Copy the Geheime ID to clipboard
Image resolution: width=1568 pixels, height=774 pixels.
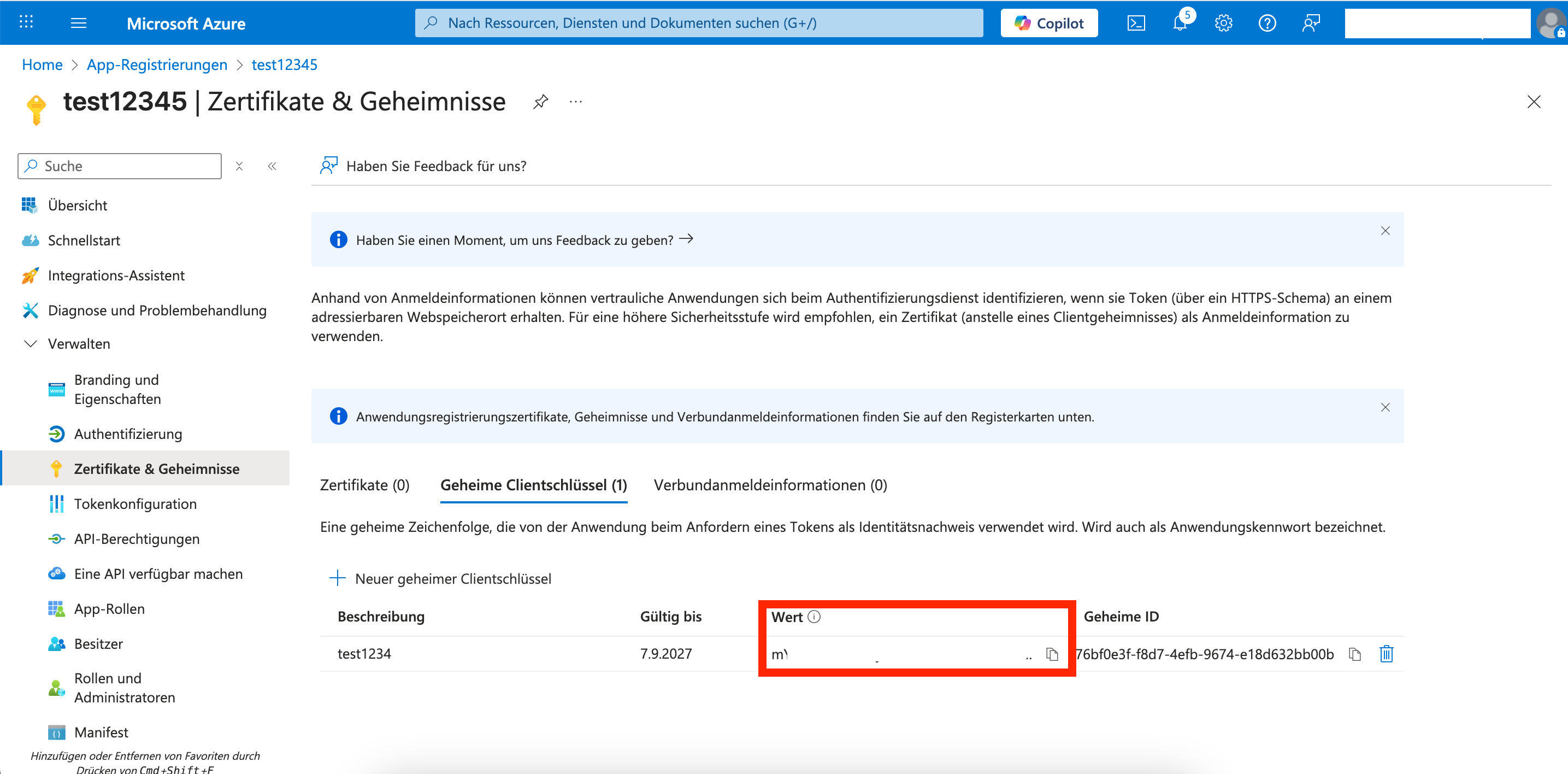pyautogui.click(x=1354, y=654)
